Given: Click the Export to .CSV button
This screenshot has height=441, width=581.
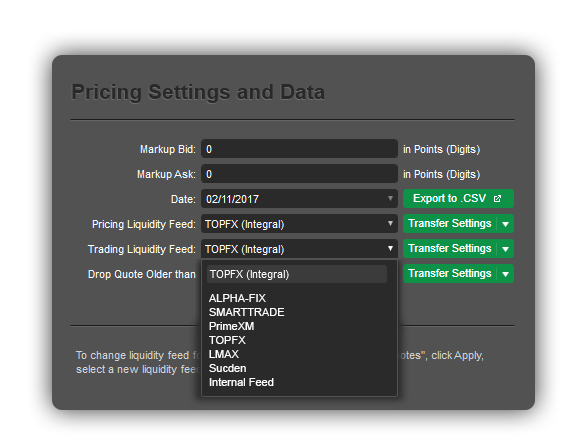Looking at the screenshot, I should [458, 199].
